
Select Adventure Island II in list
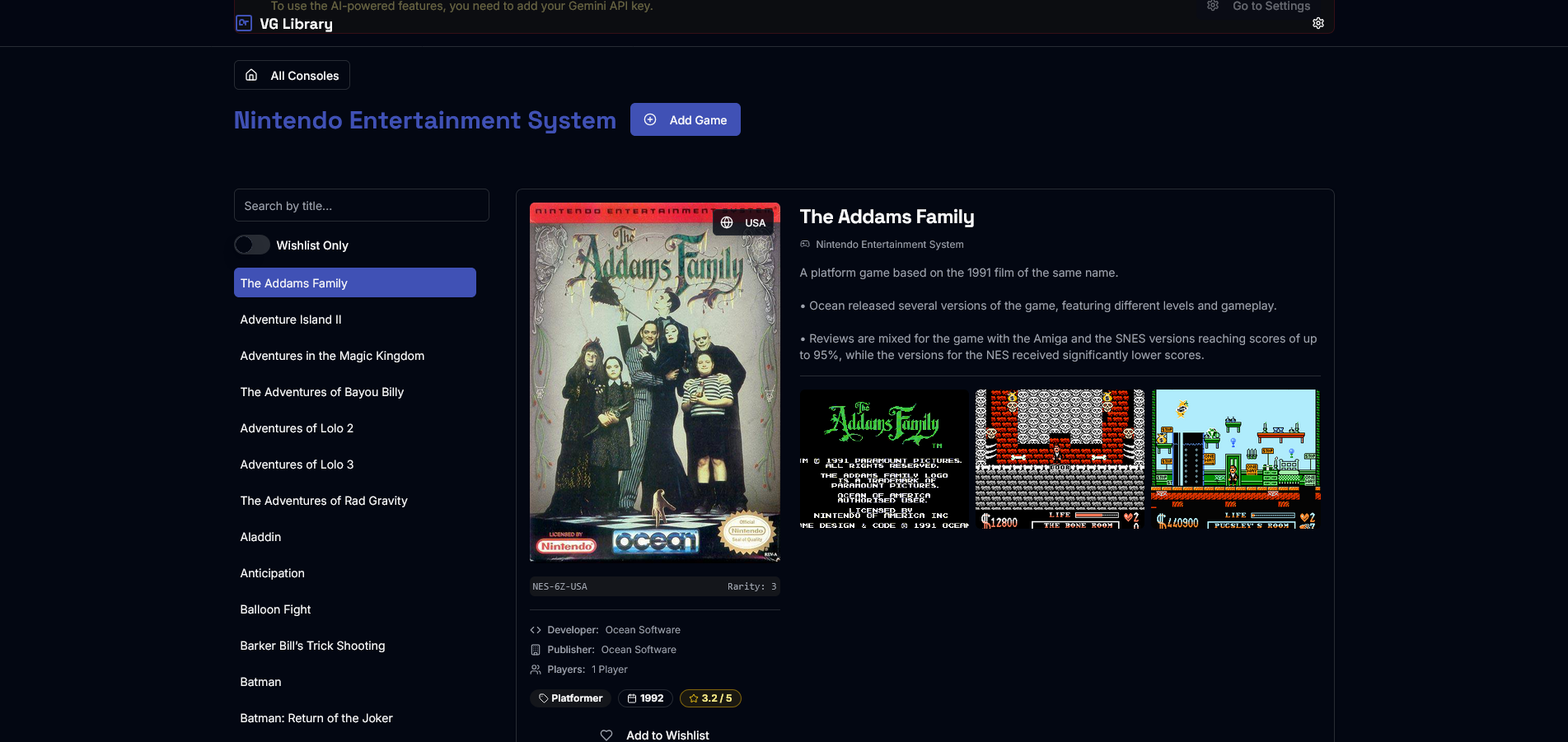pos(355,319)
